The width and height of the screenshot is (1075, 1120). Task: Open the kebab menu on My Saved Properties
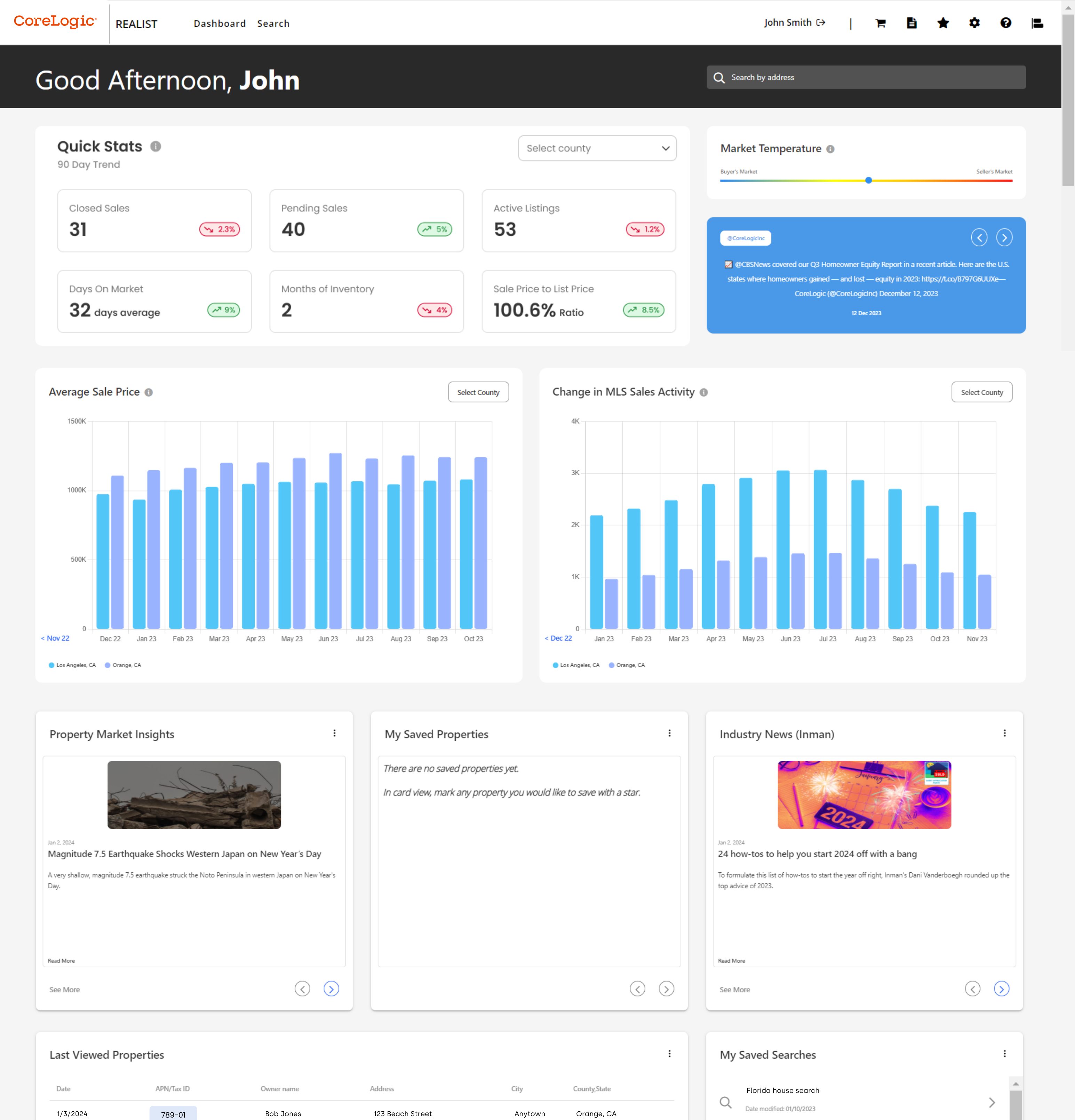click(669, 733)
